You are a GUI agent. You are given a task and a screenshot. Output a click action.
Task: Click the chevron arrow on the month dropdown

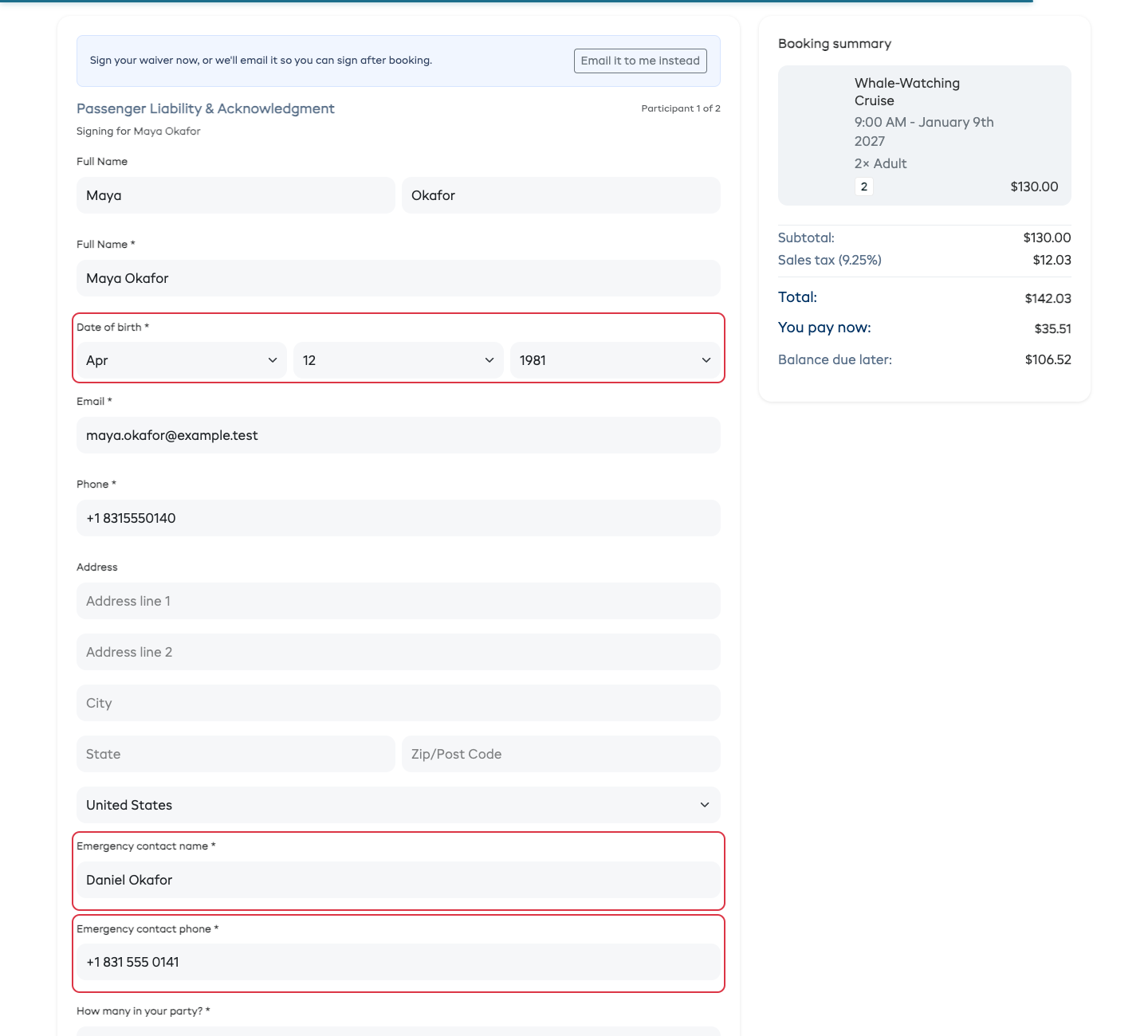(x=272, y=360)
